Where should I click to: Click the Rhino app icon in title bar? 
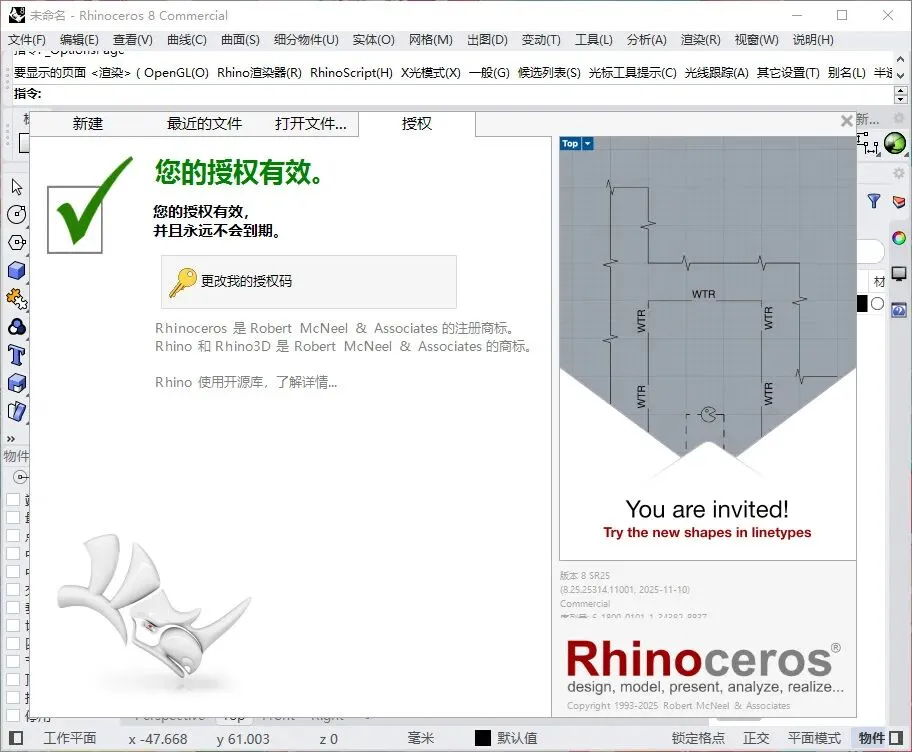[x=17, y=15]
